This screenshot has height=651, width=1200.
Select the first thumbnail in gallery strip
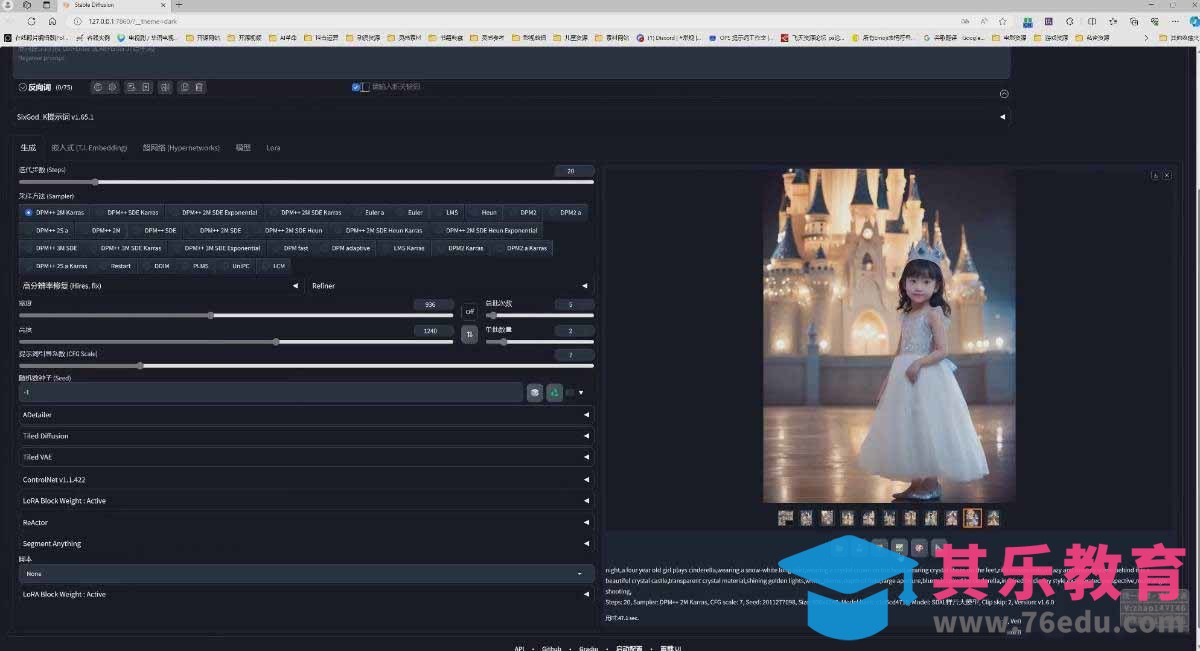click(785, 518)
